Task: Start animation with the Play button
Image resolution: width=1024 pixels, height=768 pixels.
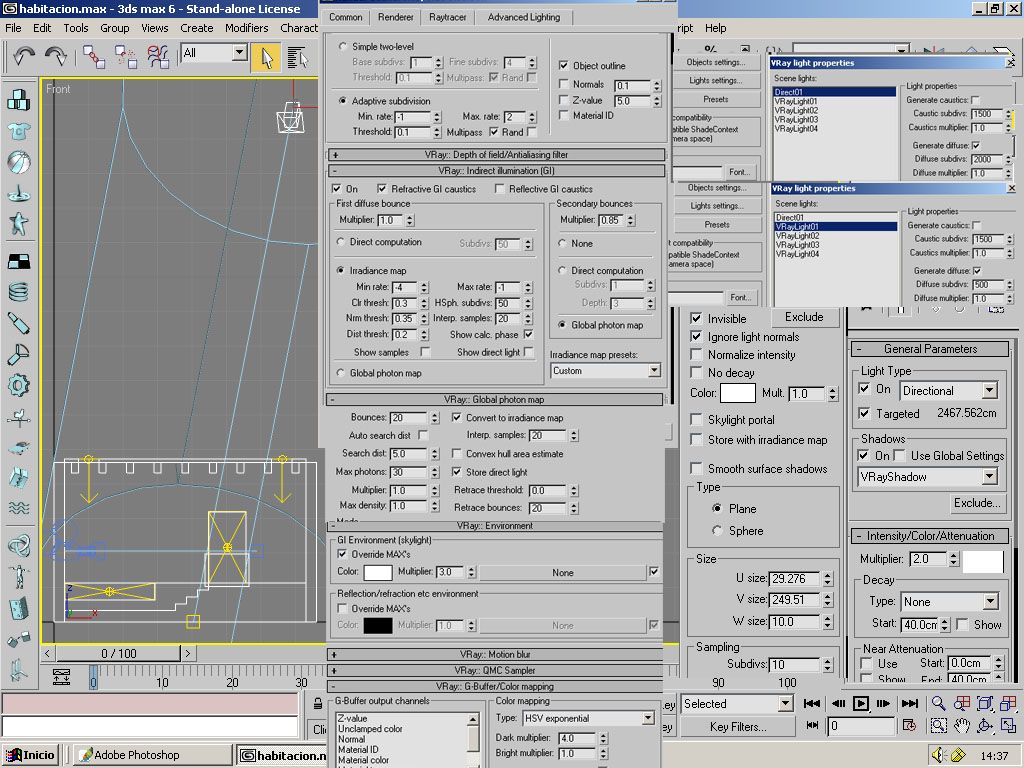Action: pos(861,703)
